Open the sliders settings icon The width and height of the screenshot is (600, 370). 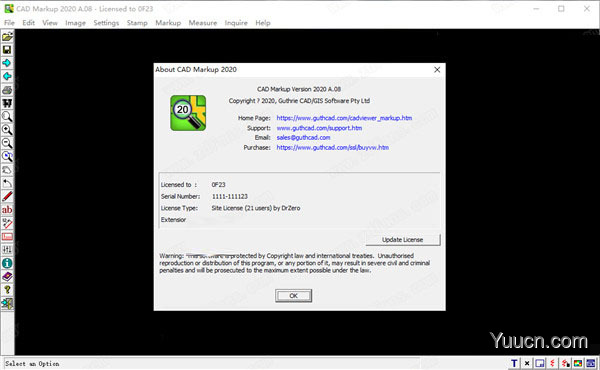(7, 250)
